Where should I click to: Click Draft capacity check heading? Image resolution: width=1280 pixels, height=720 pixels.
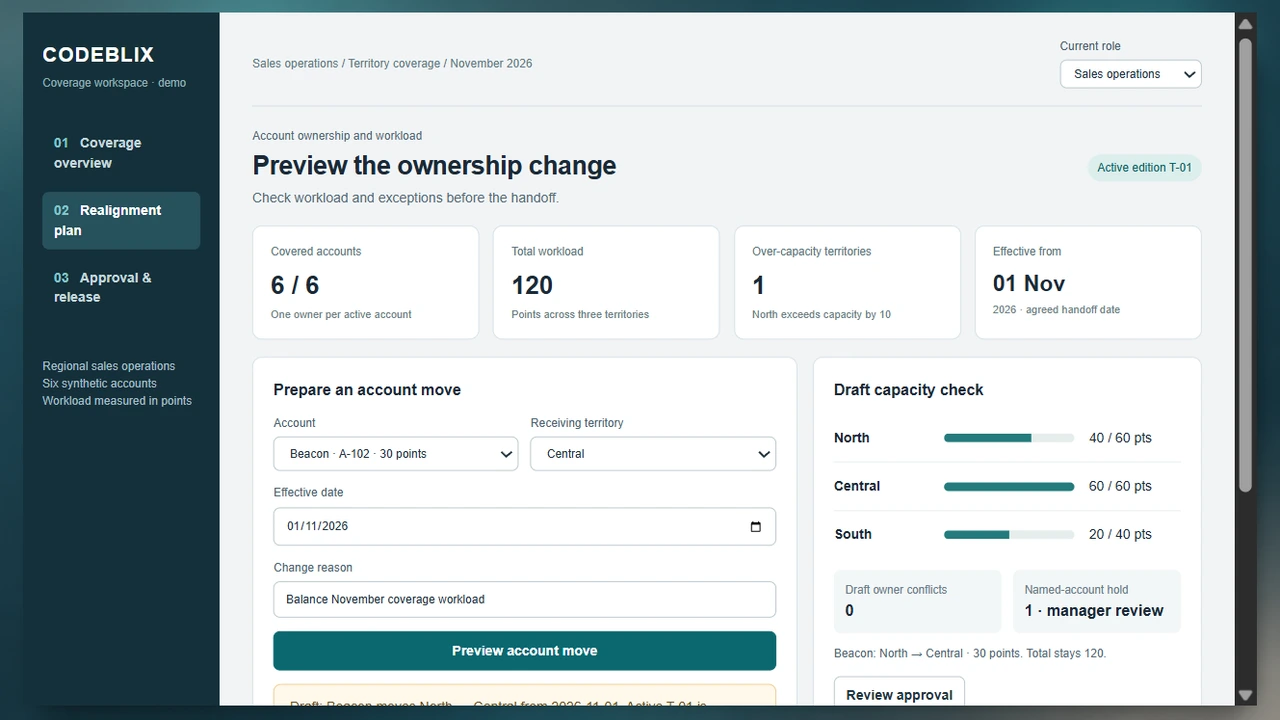pyautogui.click(x=908, y=390)
